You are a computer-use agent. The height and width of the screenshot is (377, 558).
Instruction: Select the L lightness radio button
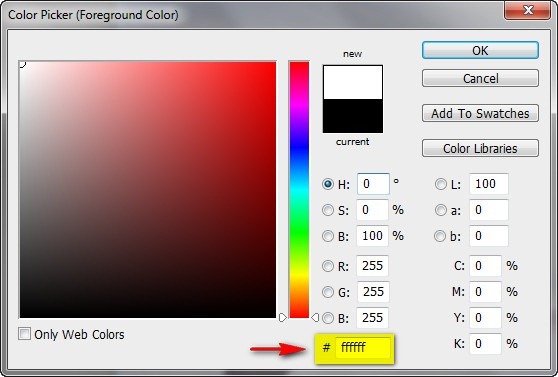[x=441, y=184]
